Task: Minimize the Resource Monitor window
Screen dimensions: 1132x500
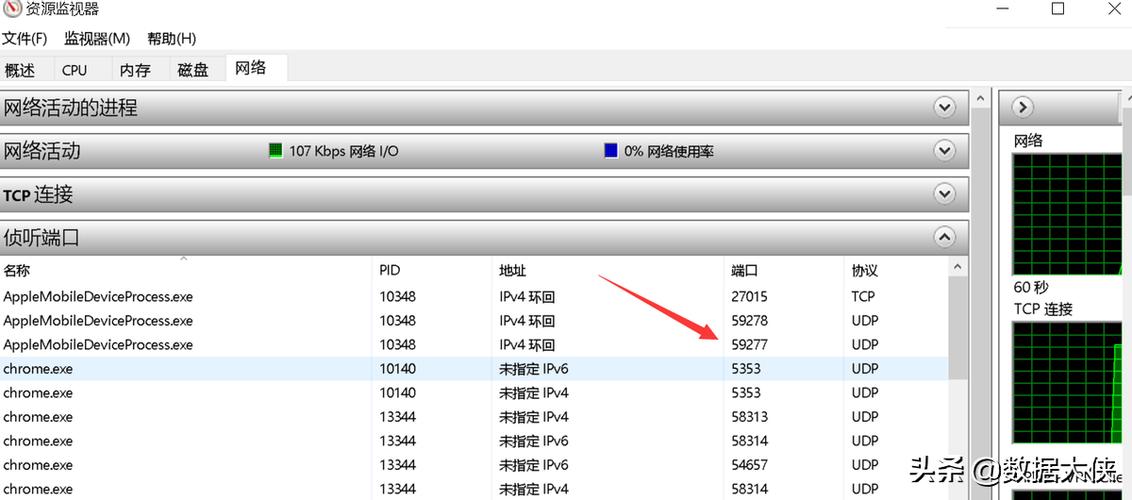Action: [1002, 8]
